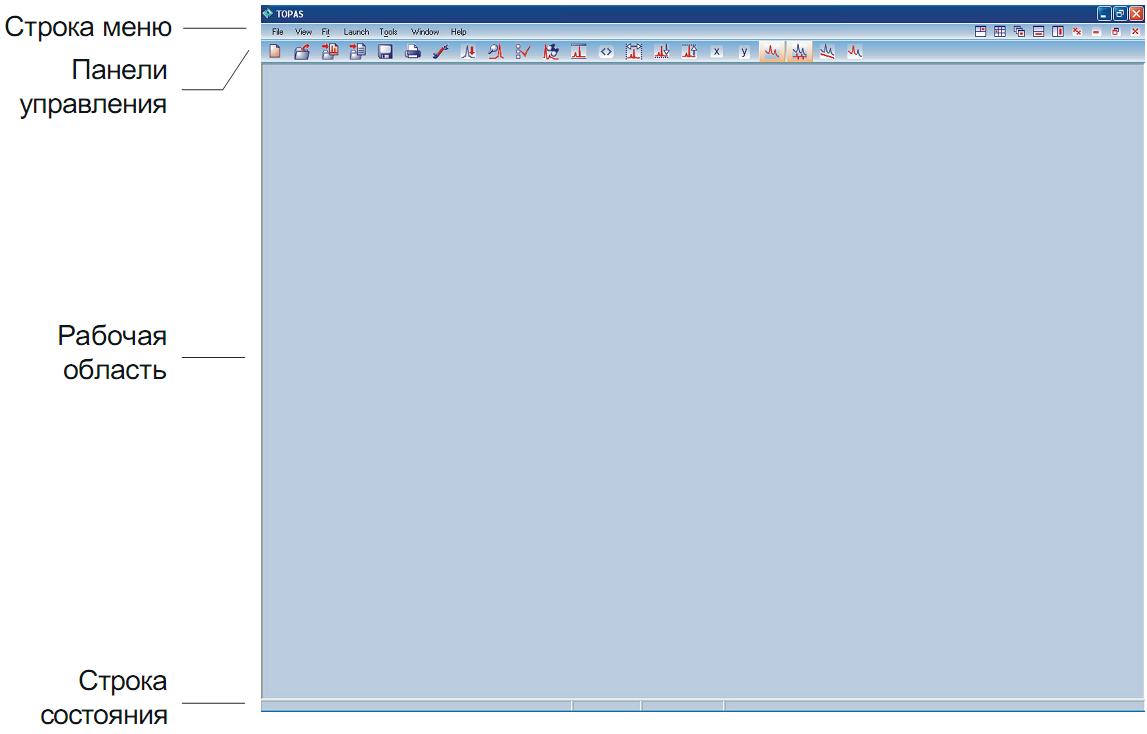
Task: Click the peak with down-arrow icon
Action: point(468,51)
